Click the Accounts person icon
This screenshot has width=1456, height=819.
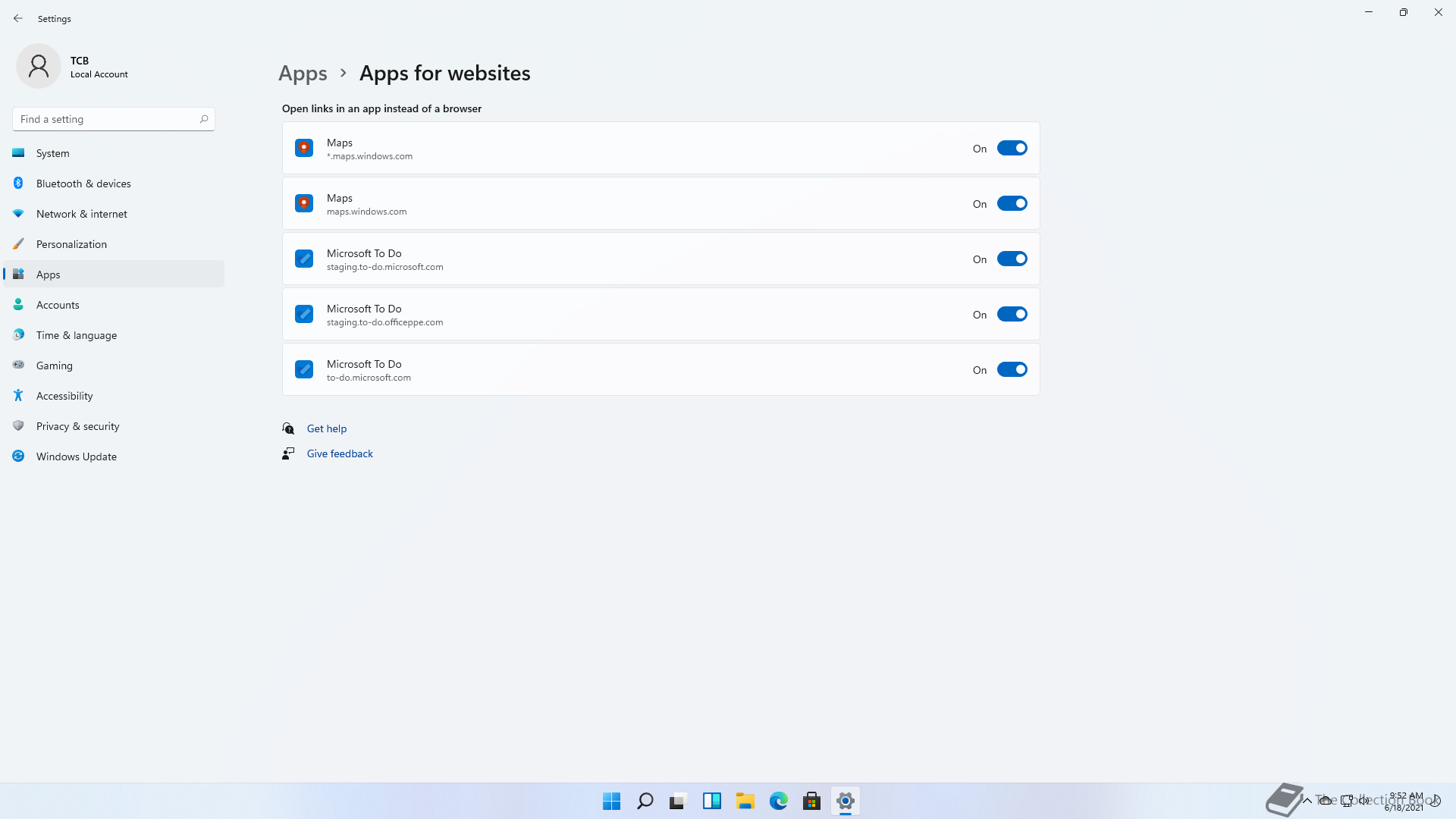tap(18, 305)
